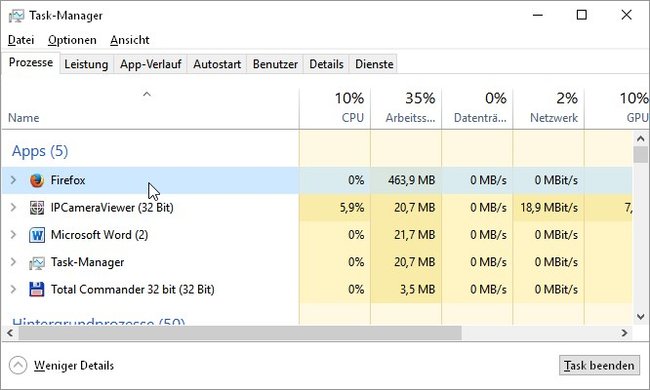Expand the Firefox process group

coord(13,180)
